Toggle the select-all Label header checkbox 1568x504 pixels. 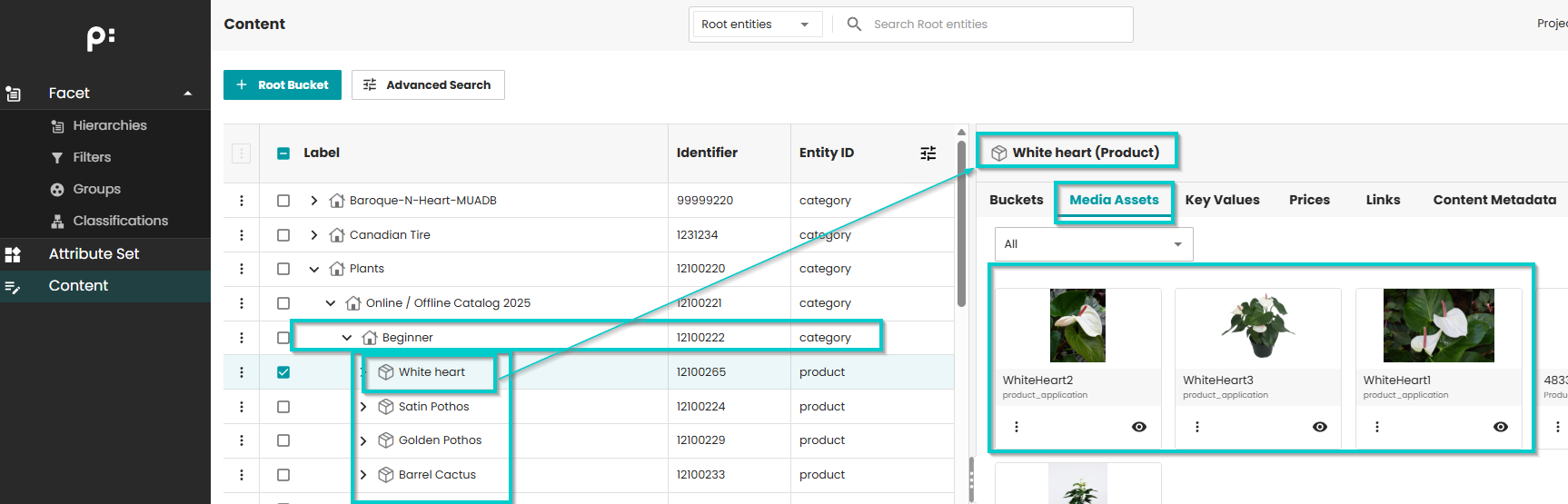pyautogui.click(x=283, y=153)
